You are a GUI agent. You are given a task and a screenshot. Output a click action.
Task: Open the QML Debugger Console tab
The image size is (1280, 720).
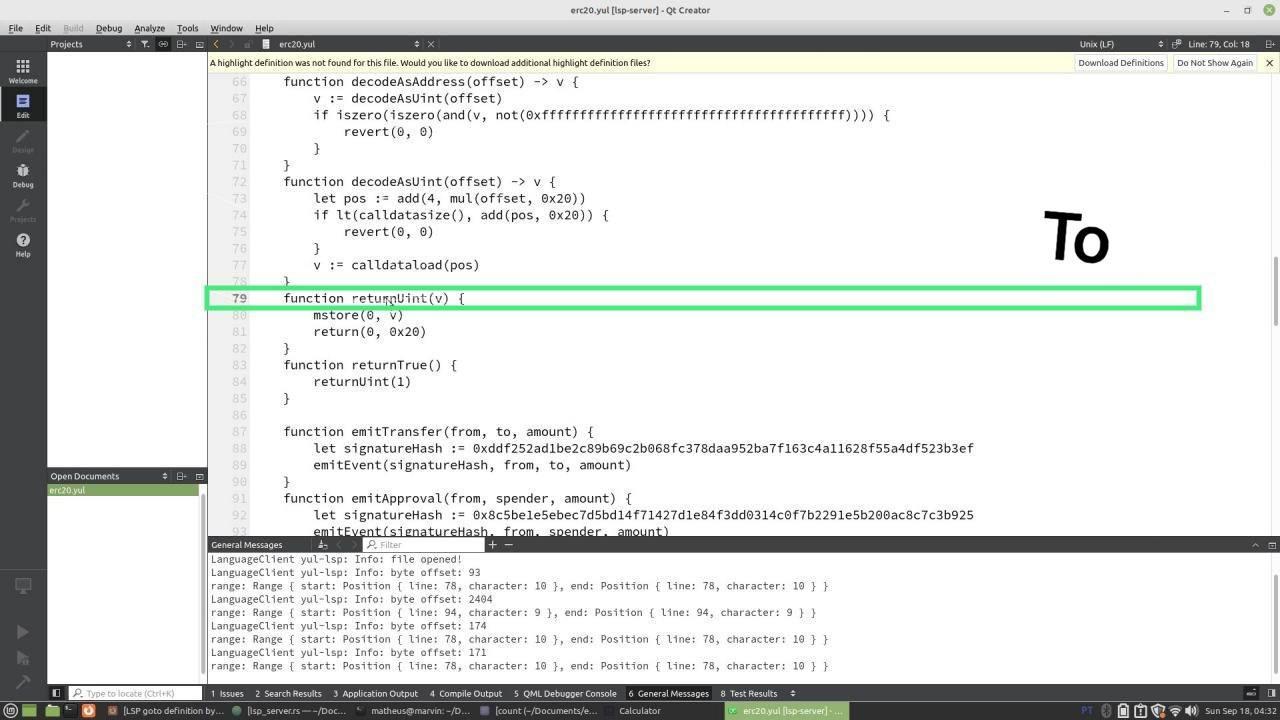[565, 693]
